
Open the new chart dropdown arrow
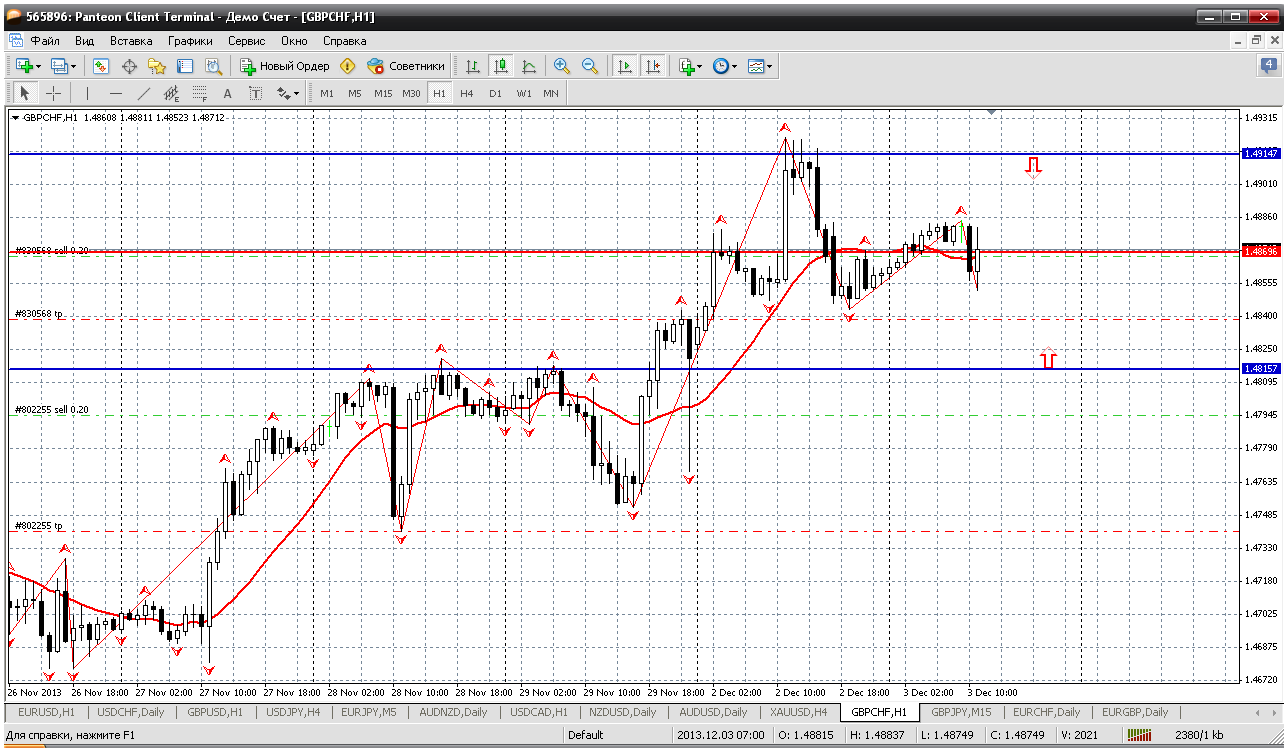point(38,66)
